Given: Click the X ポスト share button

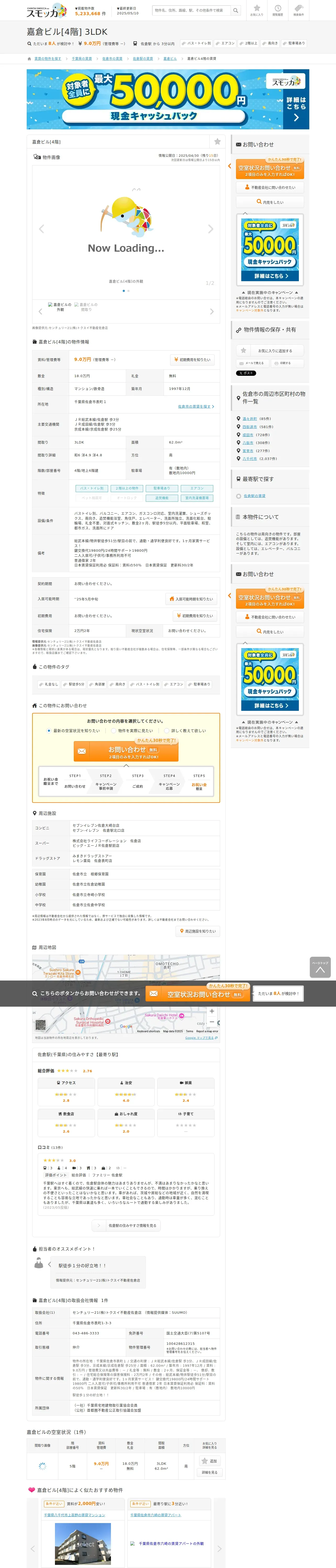Looking at the screenshot, I should point(246,373).
